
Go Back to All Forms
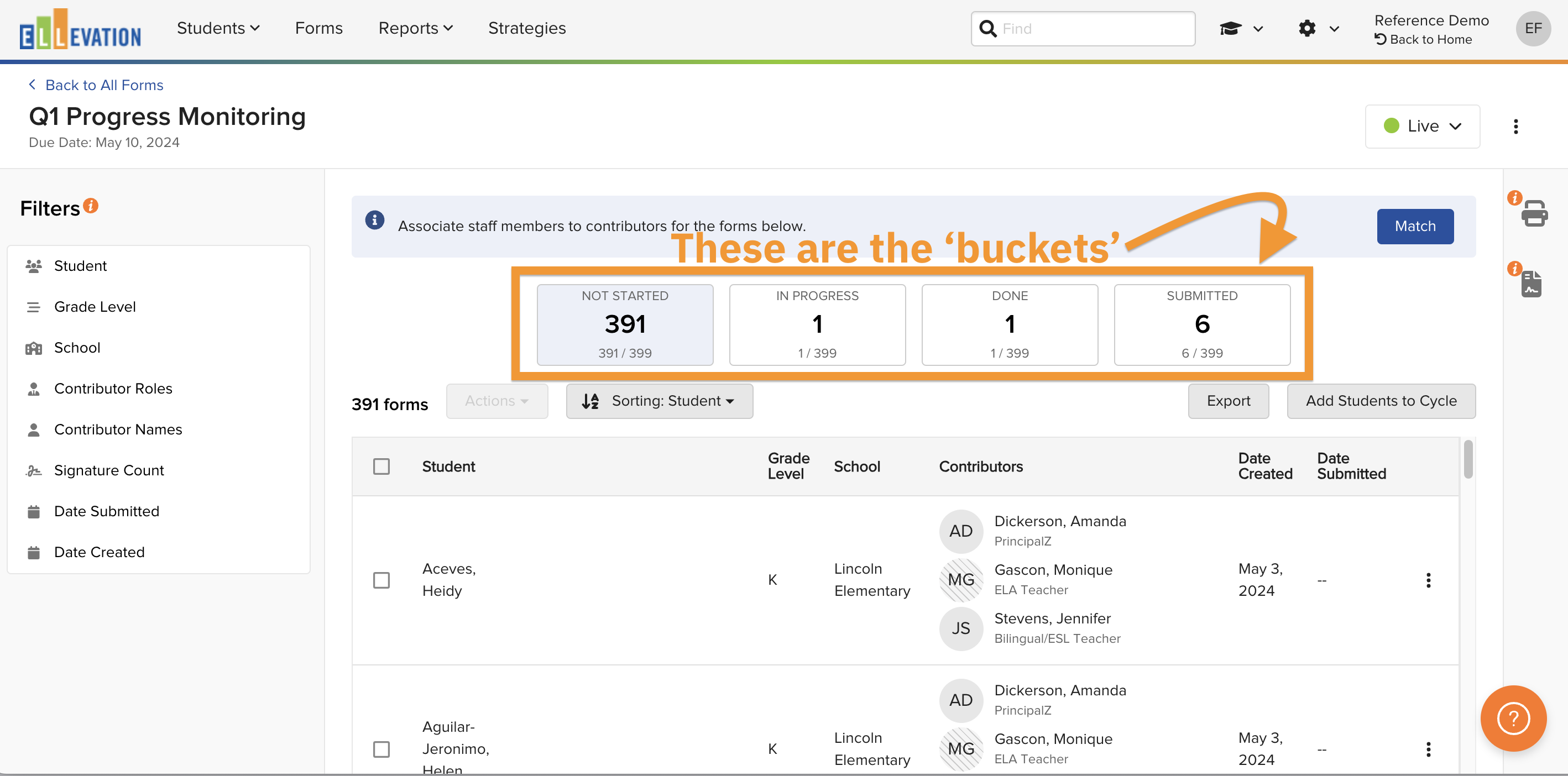[96, 85]
